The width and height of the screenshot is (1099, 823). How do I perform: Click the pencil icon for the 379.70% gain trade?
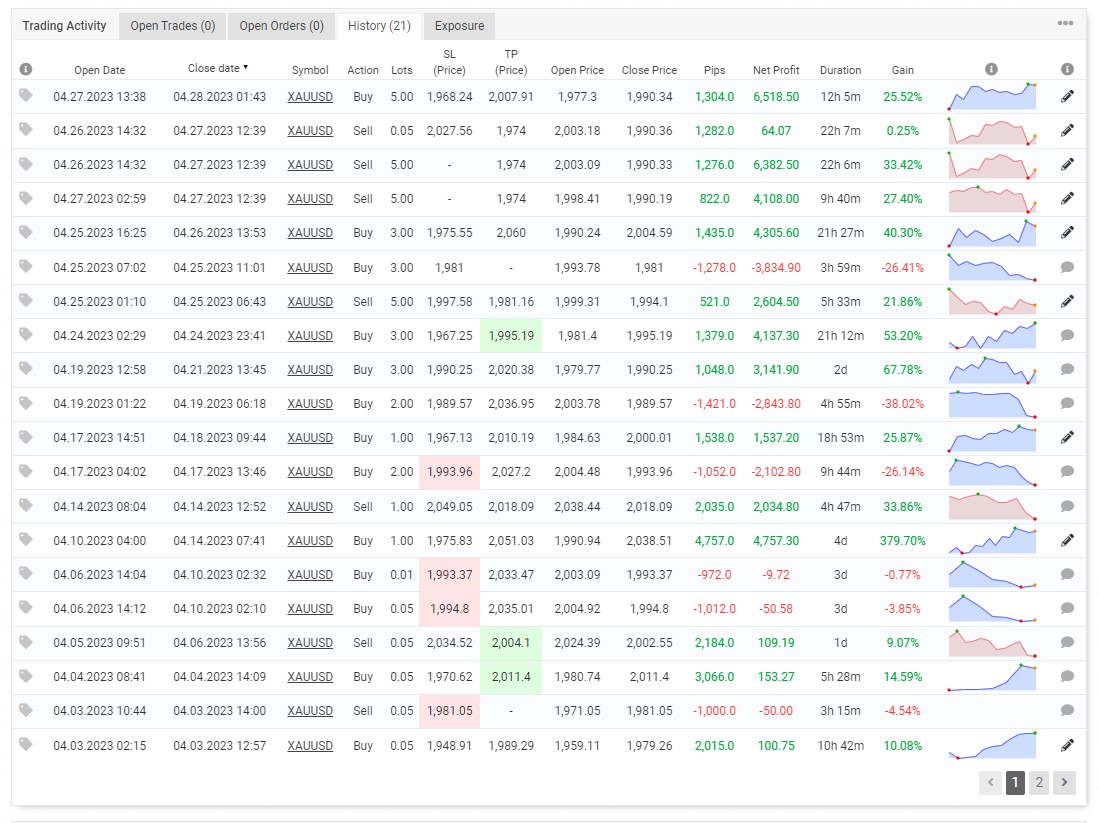[x=1067, y=540]
